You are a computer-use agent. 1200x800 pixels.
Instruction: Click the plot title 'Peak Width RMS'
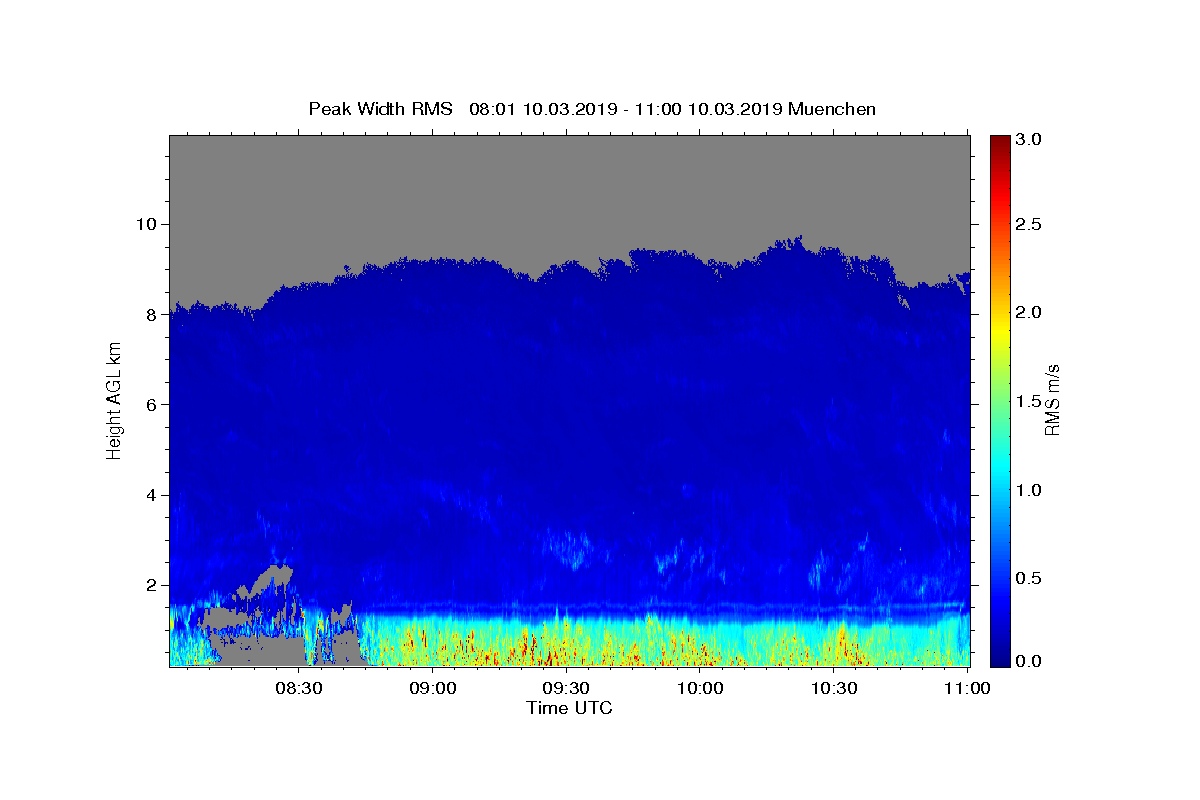coord(380,109)
